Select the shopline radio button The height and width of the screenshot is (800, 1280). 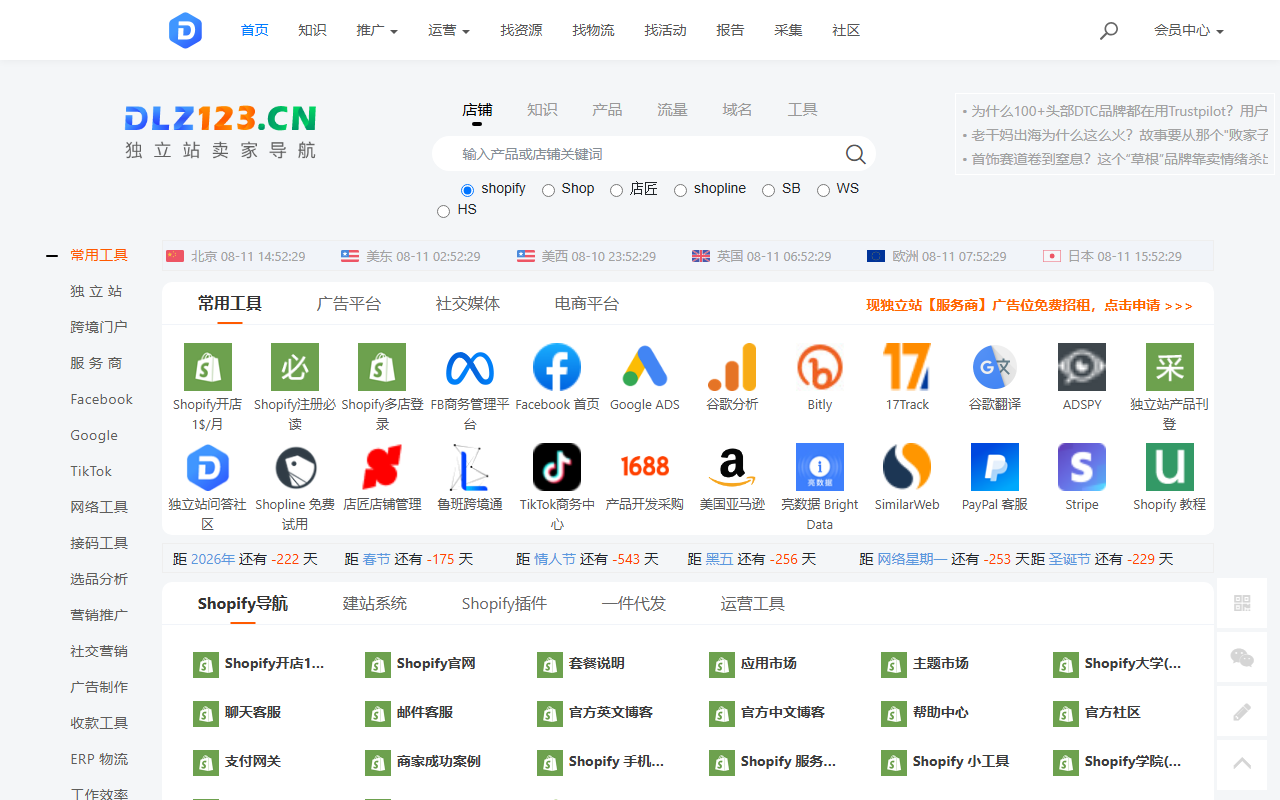tap(680, 190)
